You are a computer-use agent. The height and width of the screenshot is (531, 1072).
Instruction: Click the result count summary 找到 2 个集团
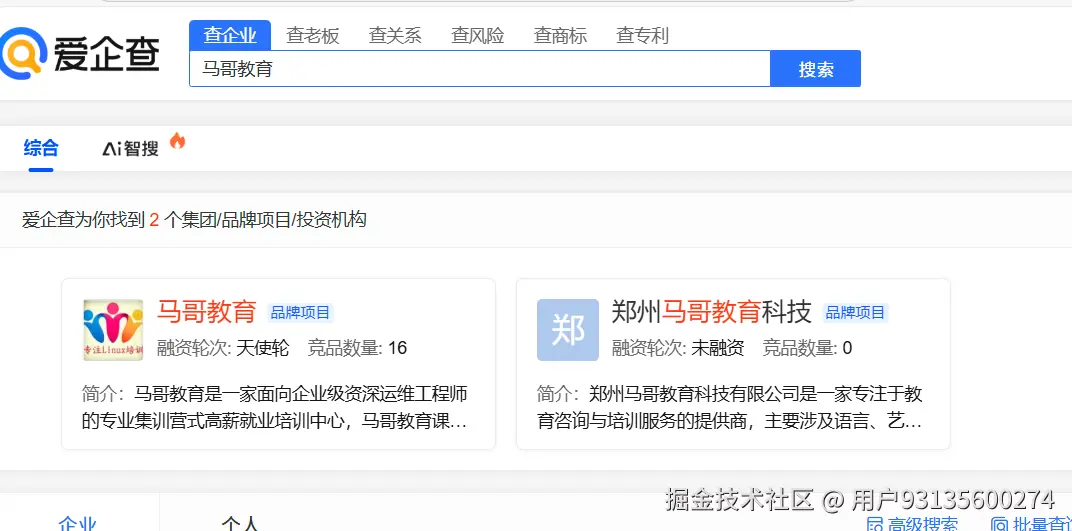194,220
